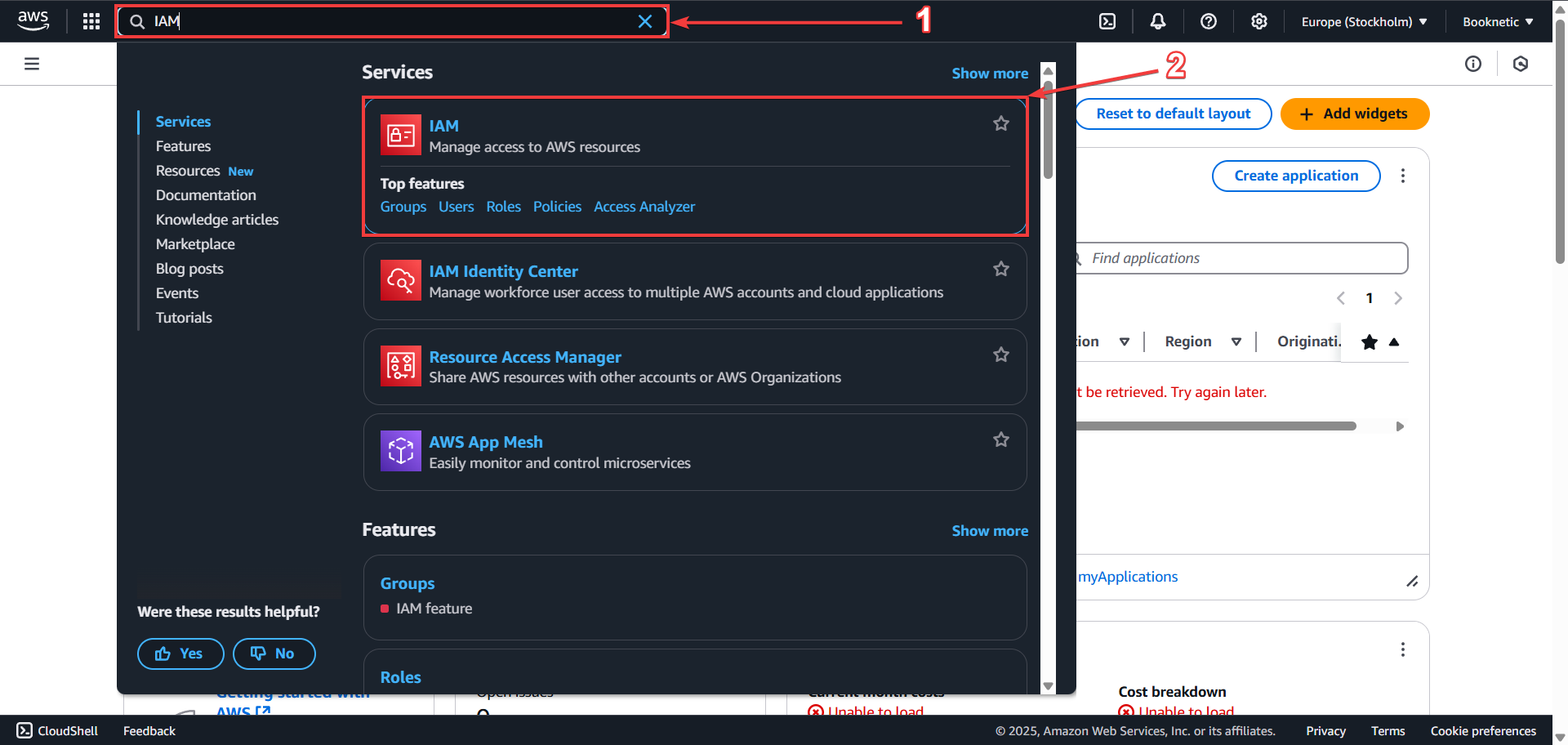Open the Users top feature link
Image resolution: width=1568 pixels, height=745 pixels.
pyautogui.click(x=456, y=207)
